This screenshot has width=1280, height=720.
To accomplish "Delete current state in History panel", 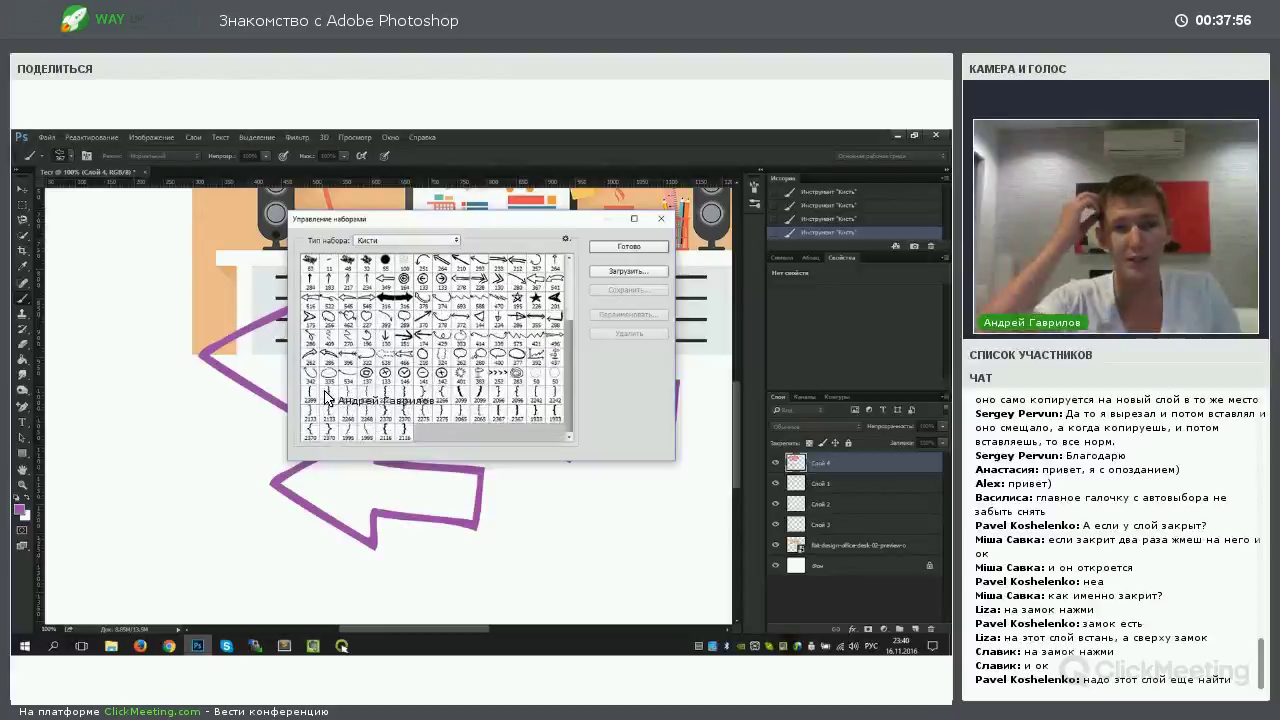I will (931, 246).
